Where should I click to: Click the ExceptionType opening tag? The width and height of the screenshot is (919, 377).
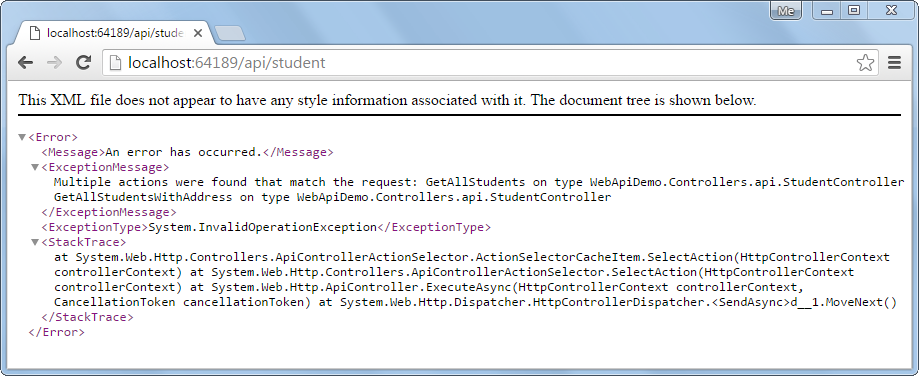point(94,227)
